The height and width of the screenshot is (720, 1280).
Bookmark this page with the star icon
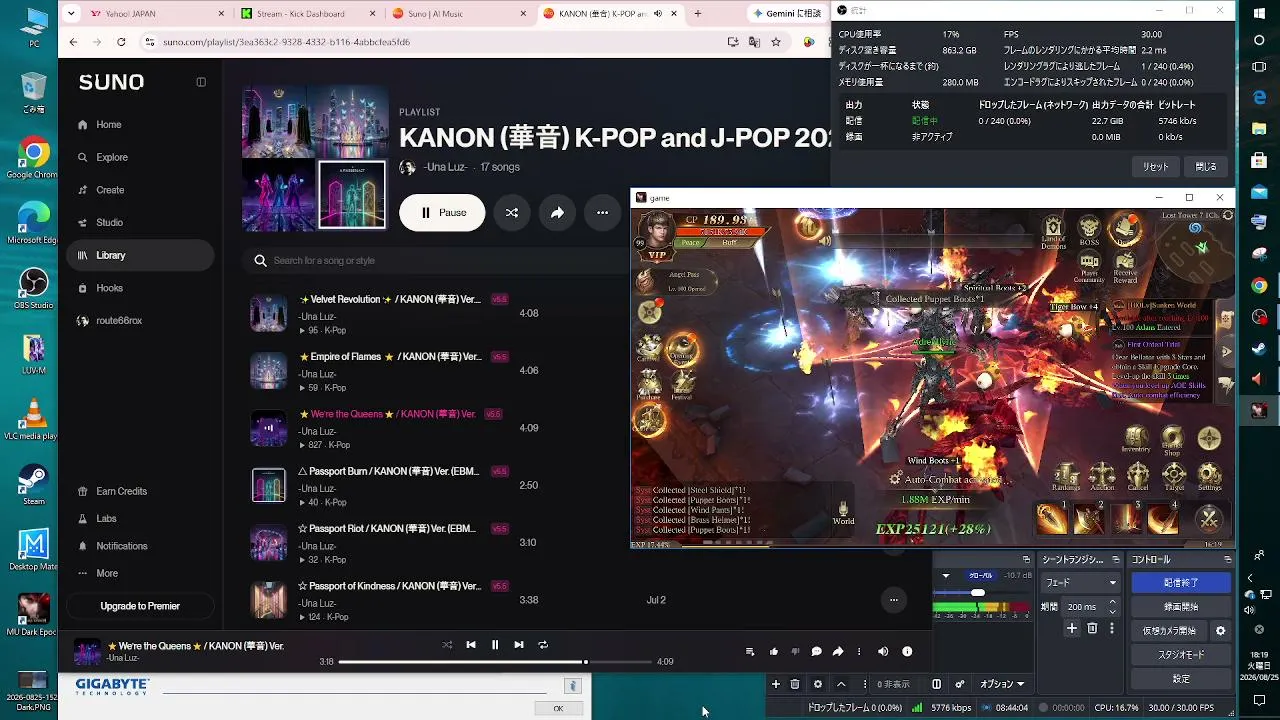[776, 42]
